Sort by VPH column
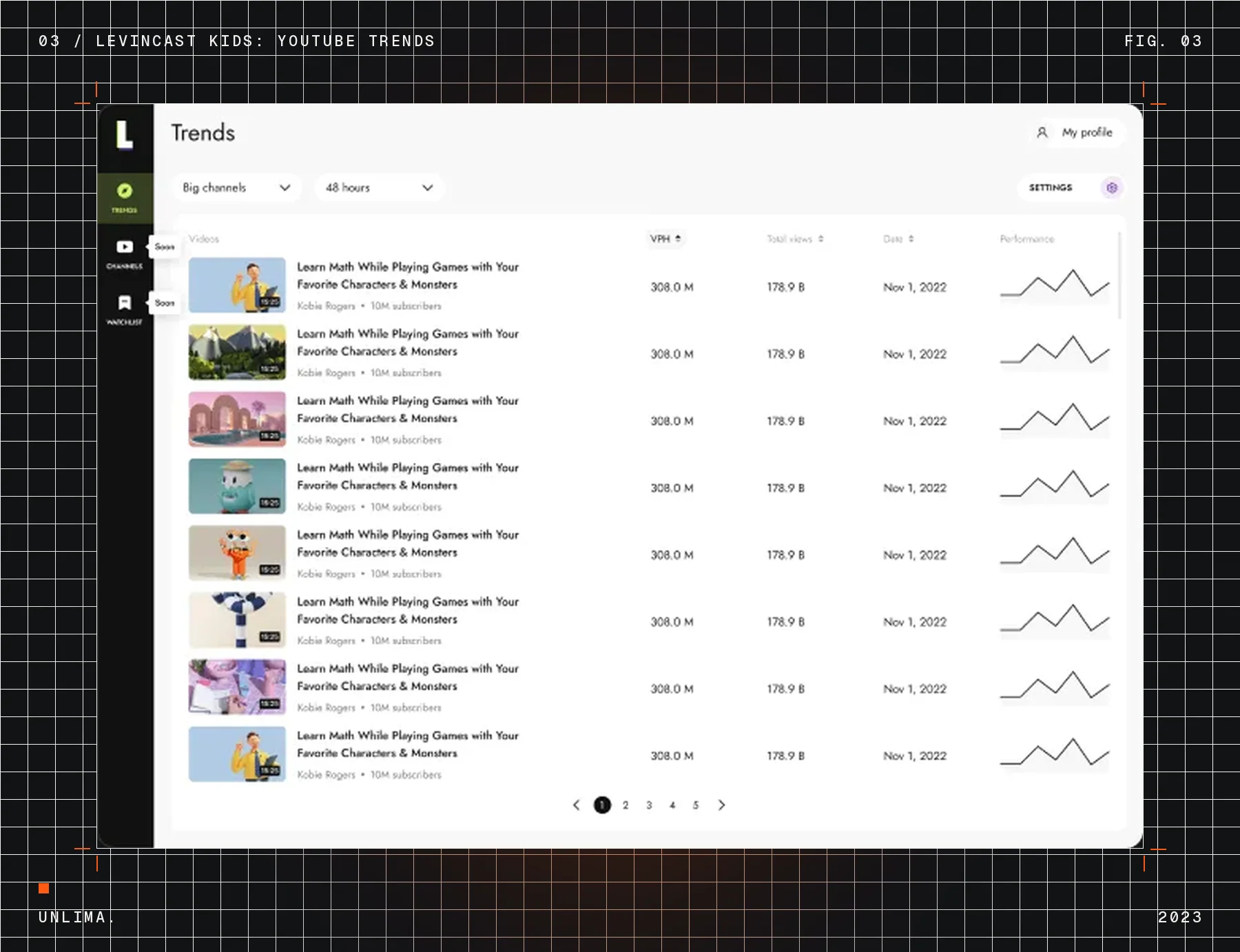Screen dimensions: 1240x952 click(x=665, y=238)
